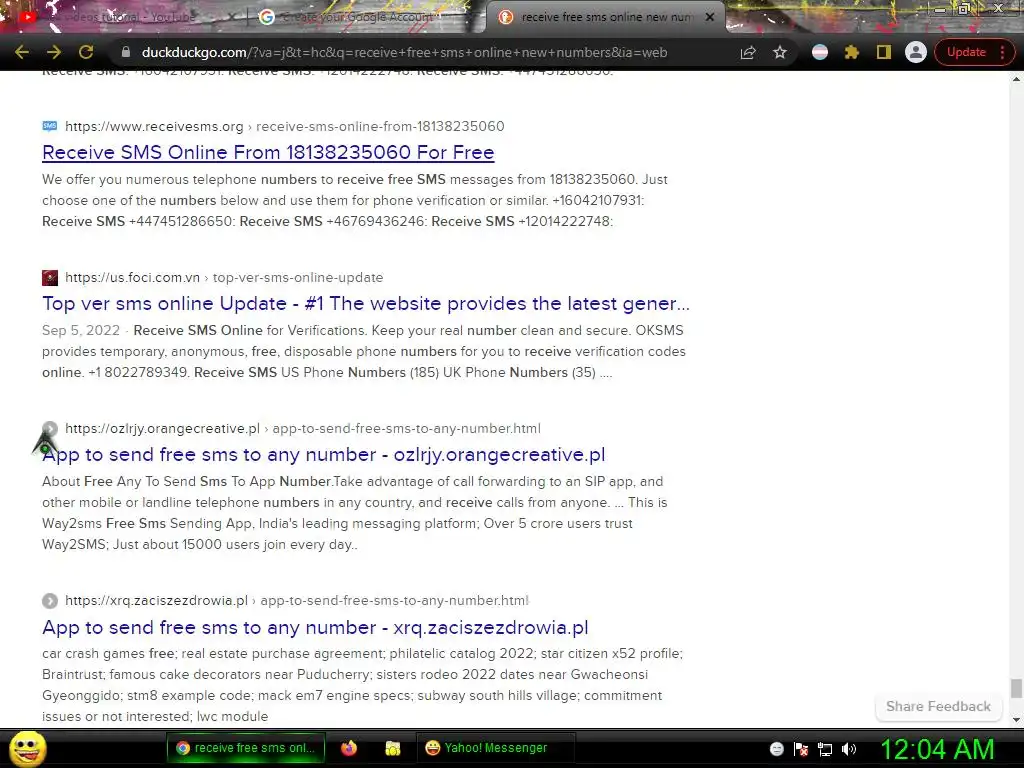Screen dimensions: 1024x768
Task: Click the scrollbar down arrow
Action: click(x=1016, y=720)
